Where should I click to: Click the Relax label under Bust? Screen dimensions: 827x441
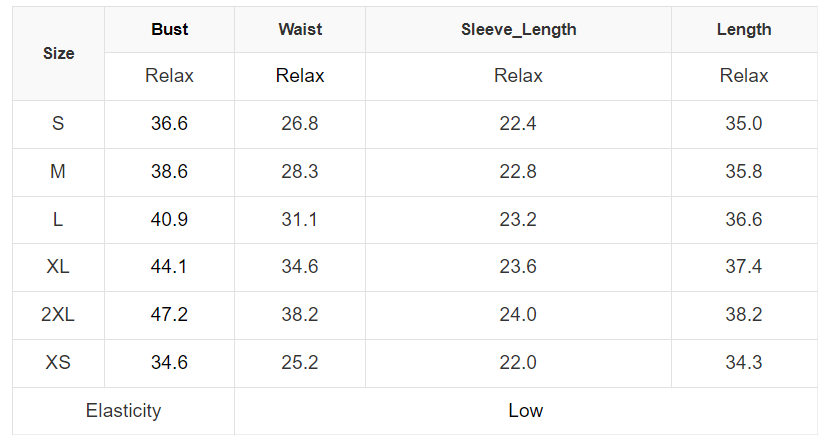[x=169, y=76]
